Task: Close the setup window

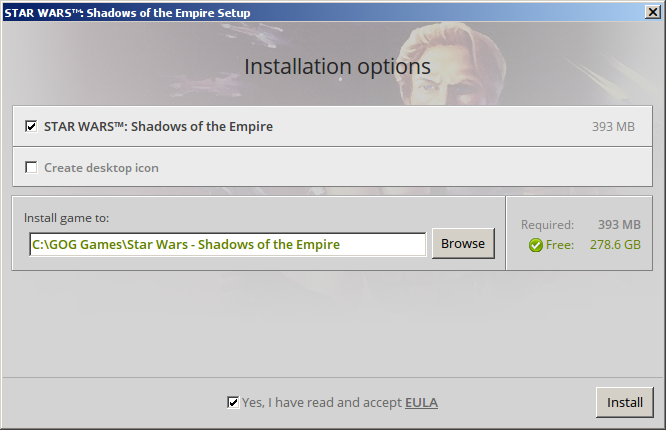Action: [652, 12]
